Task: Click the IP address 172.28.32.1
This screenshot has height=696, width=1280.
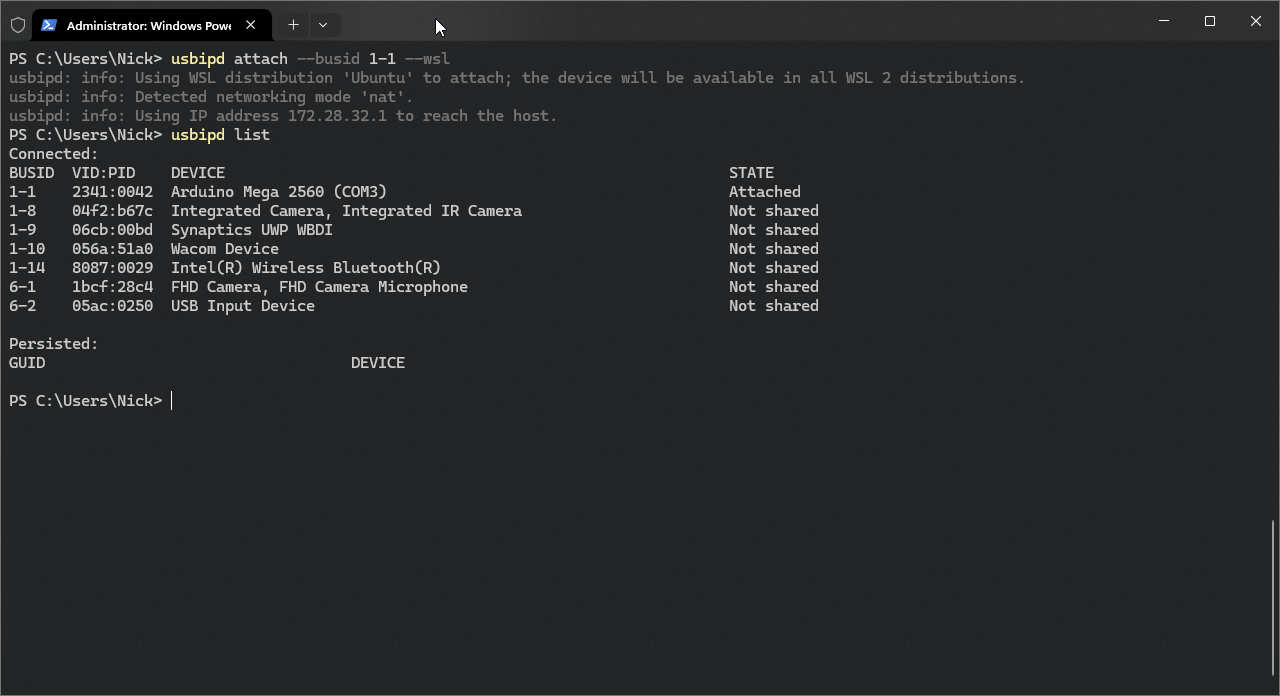Action: click(x=337, y=116)
